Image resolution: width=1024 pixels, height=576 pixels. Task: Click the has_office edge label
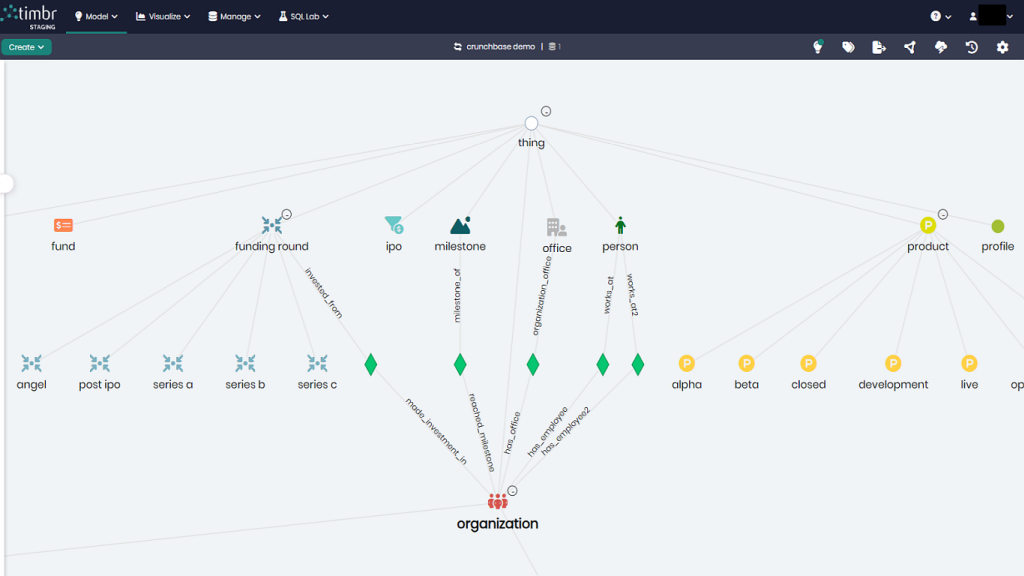513,433
